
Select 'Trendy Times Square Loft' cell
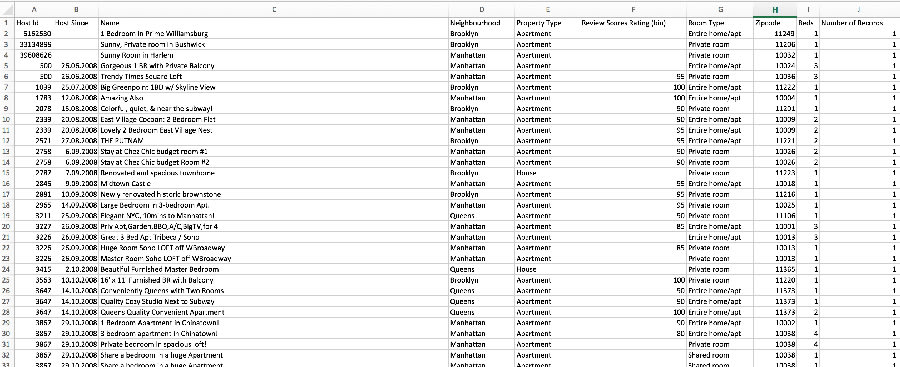pyautogui.click(x=274, y=76)
